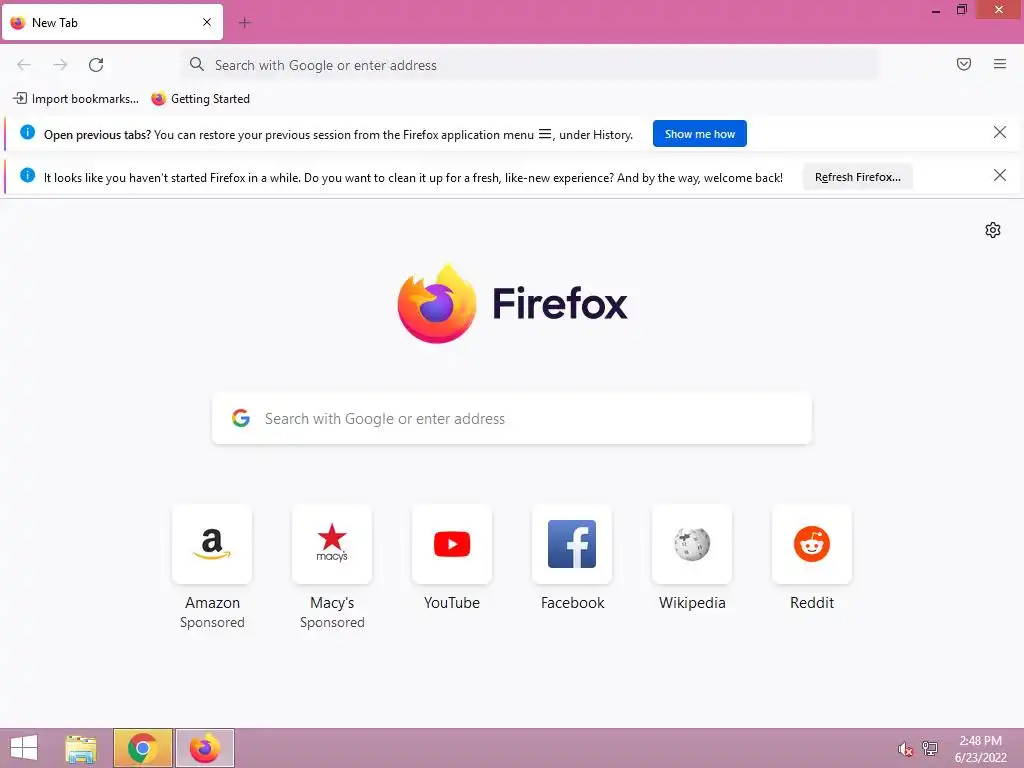Click the Firefox taskbar icon
This screenshot has height=768, width=1024.
click(x=205, y=748)
